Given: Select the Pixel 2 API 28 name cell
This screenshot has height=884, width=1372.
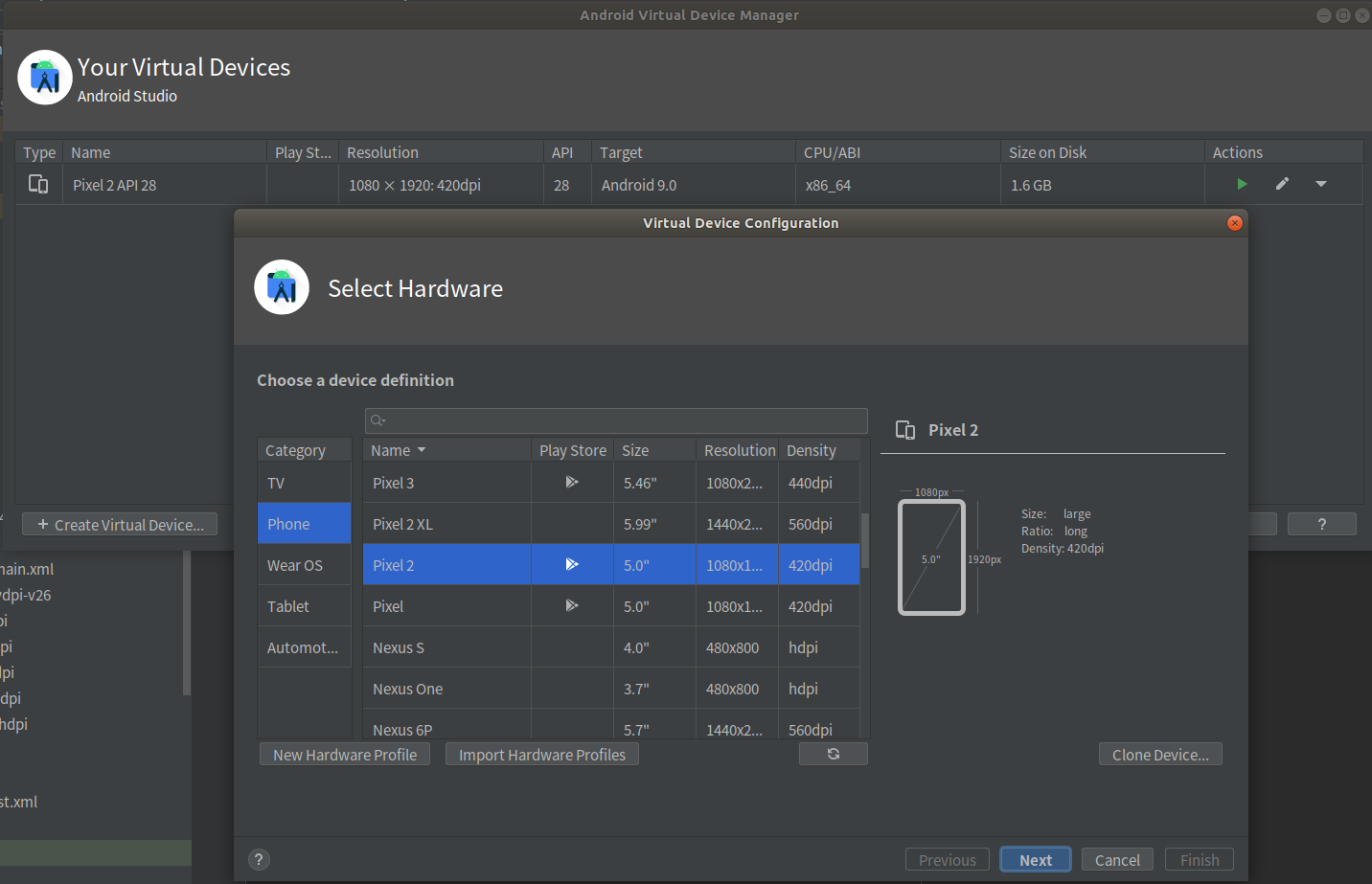Looking at the screenshot, I should [165, 185].
